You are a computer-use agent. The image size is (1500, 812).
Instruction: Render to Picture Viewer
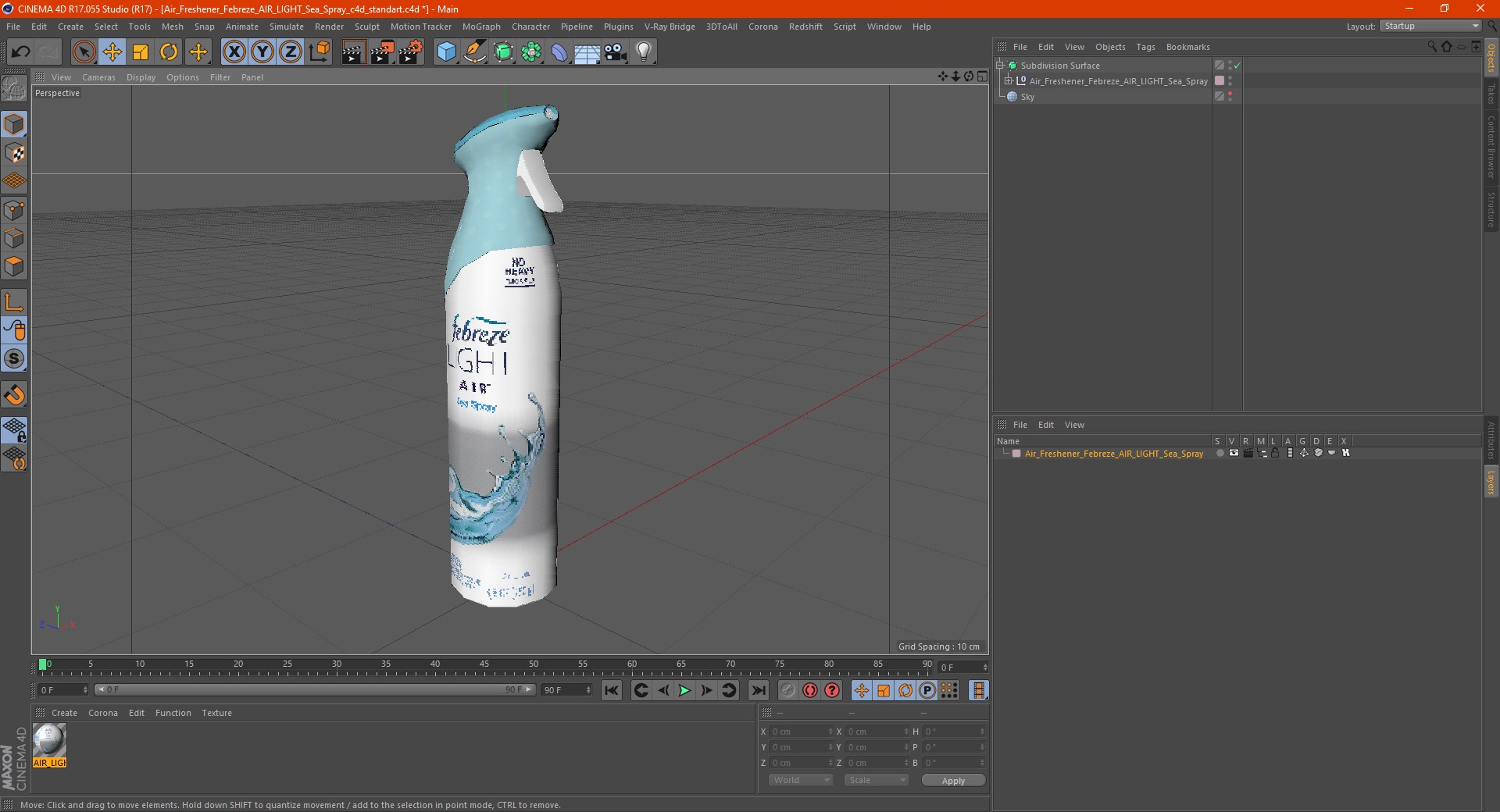(x=382, y=52)
